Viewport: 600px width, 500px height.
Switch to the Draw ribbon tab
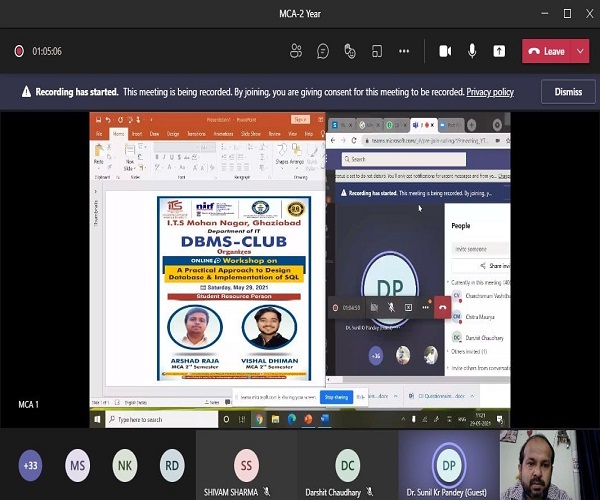point(154,134)
